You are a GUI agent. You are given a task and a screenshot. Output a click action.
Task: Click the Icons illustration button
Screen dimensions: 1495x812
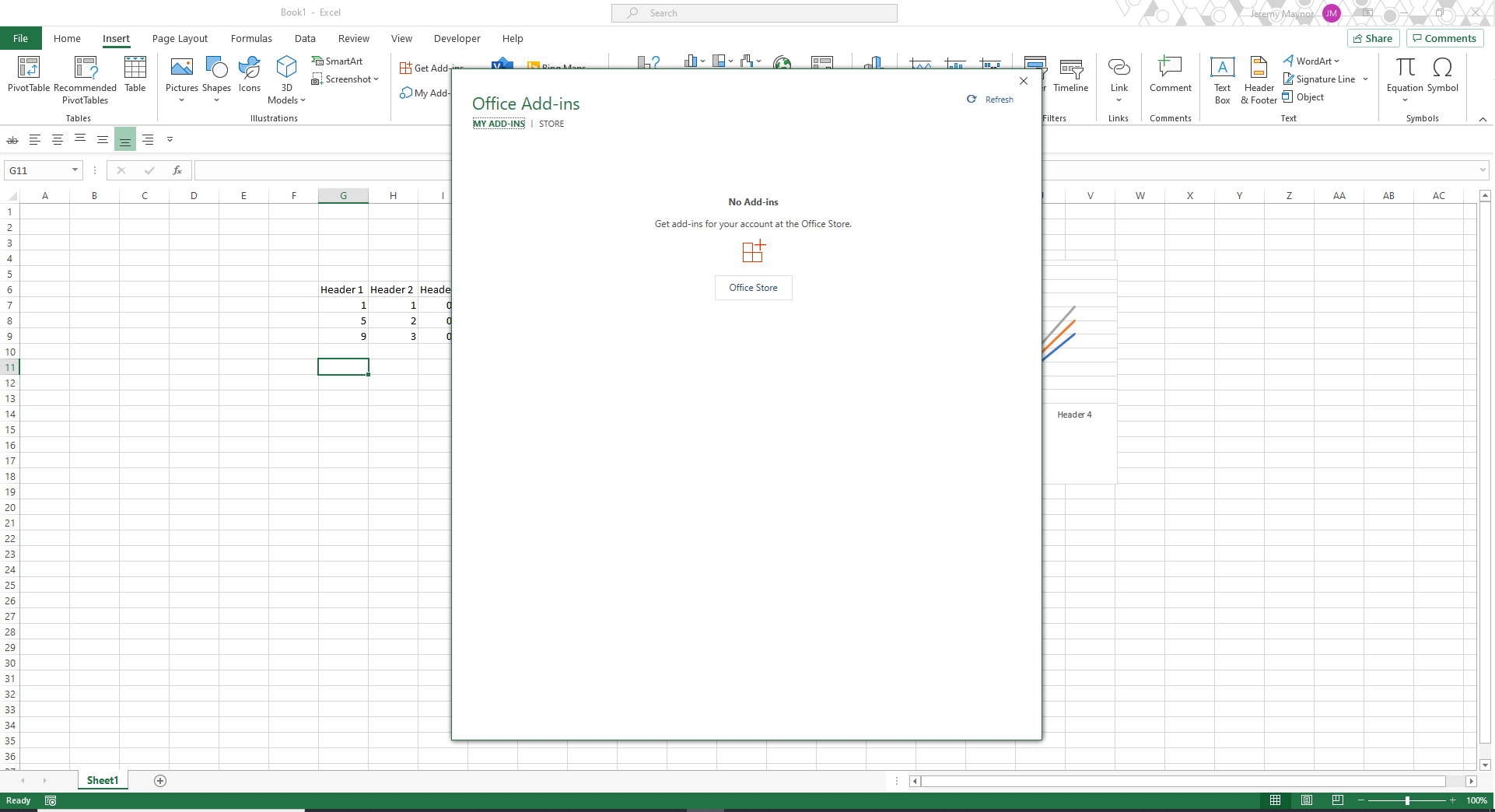[250, 75]
